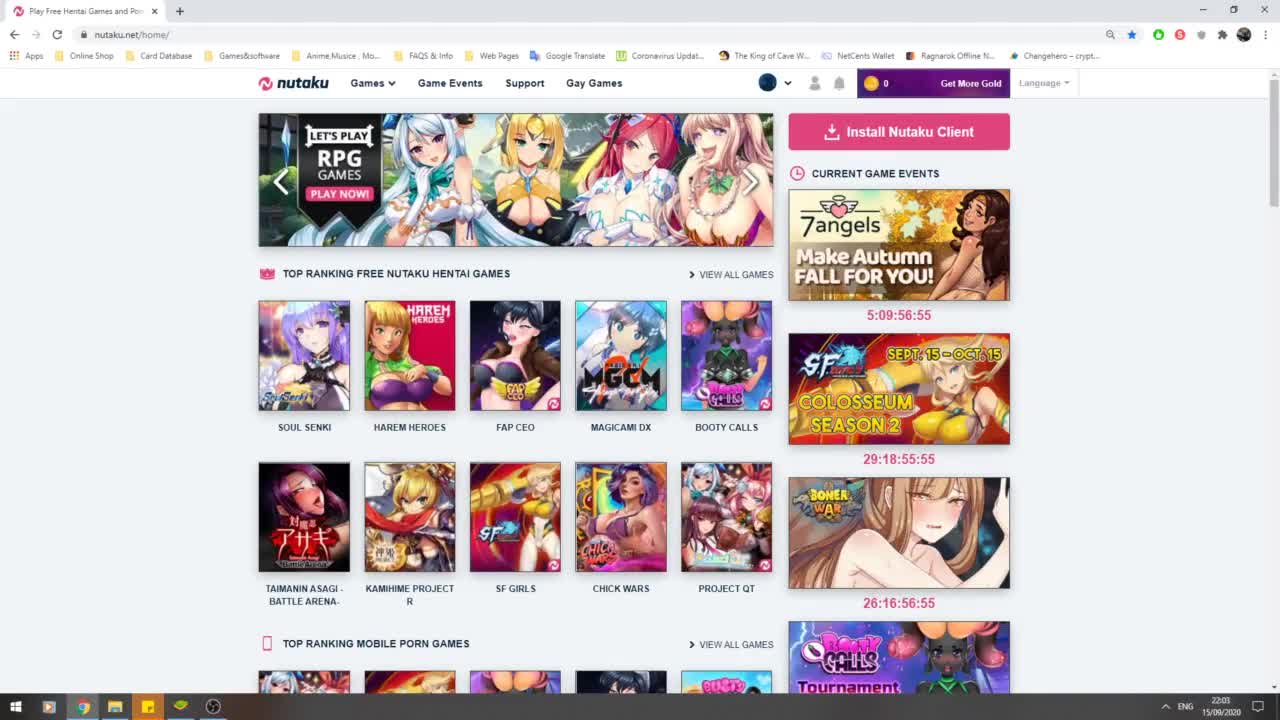This screenshot has height=720, width=1280.
Task: Click the Install Nutaku Client button
Action: [x=899, y=132]
